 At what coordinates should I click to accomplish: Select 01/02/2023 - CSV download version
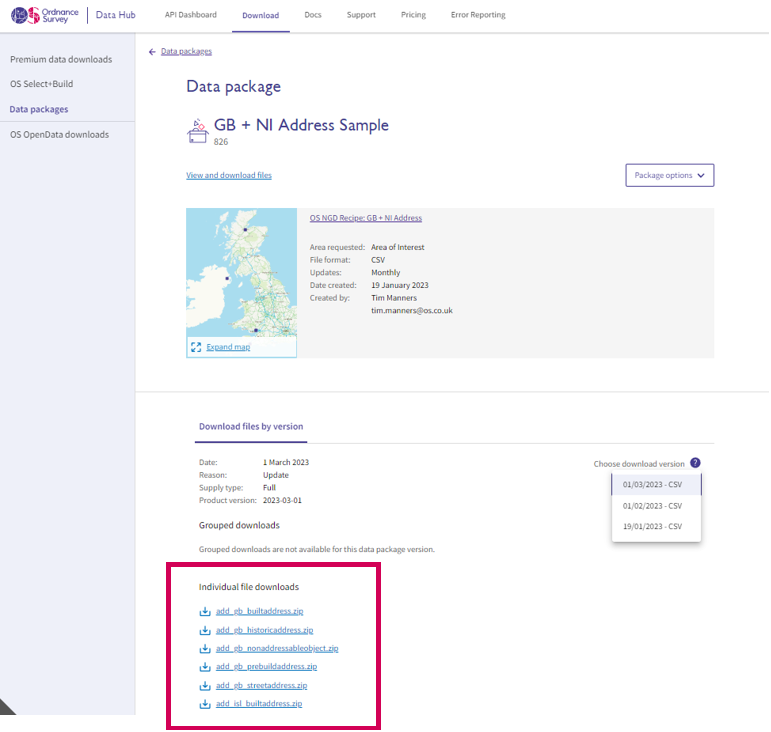[652, 505]
